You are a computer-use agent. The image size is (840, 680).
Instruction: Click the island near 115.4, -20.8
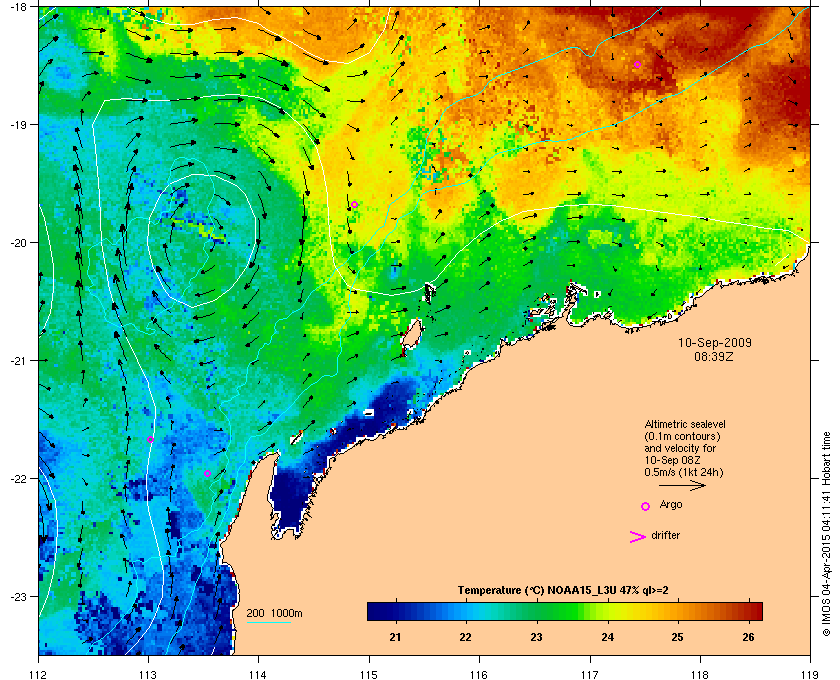click(x=411, y=334)
